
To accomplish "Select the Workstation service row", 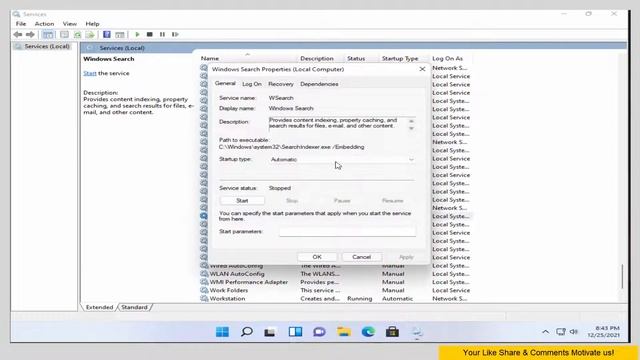I will click(x=335, y=299).
